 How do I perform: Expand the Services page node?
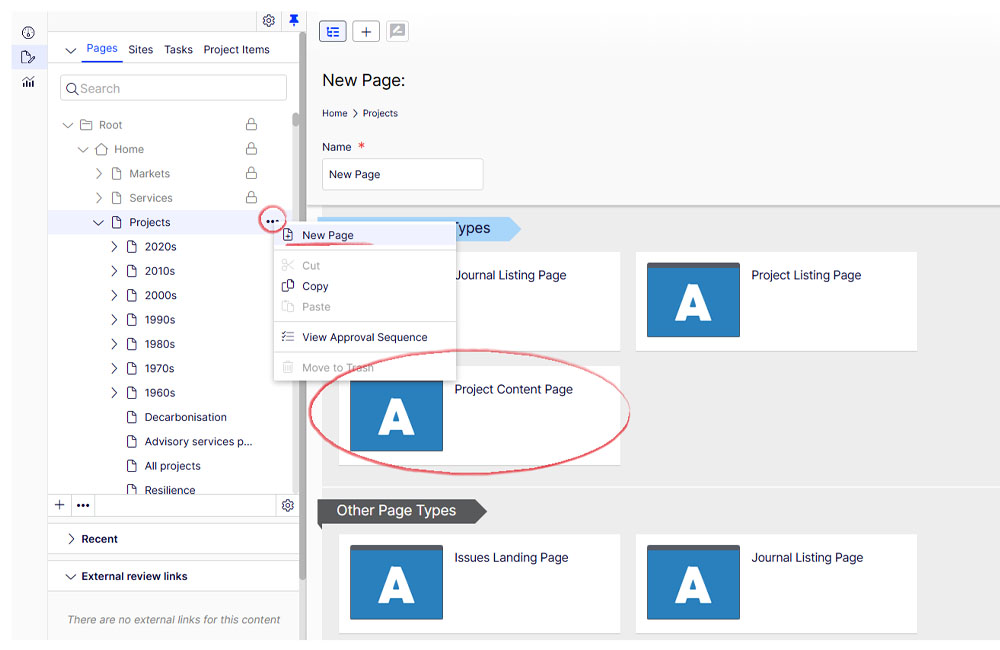99,198
